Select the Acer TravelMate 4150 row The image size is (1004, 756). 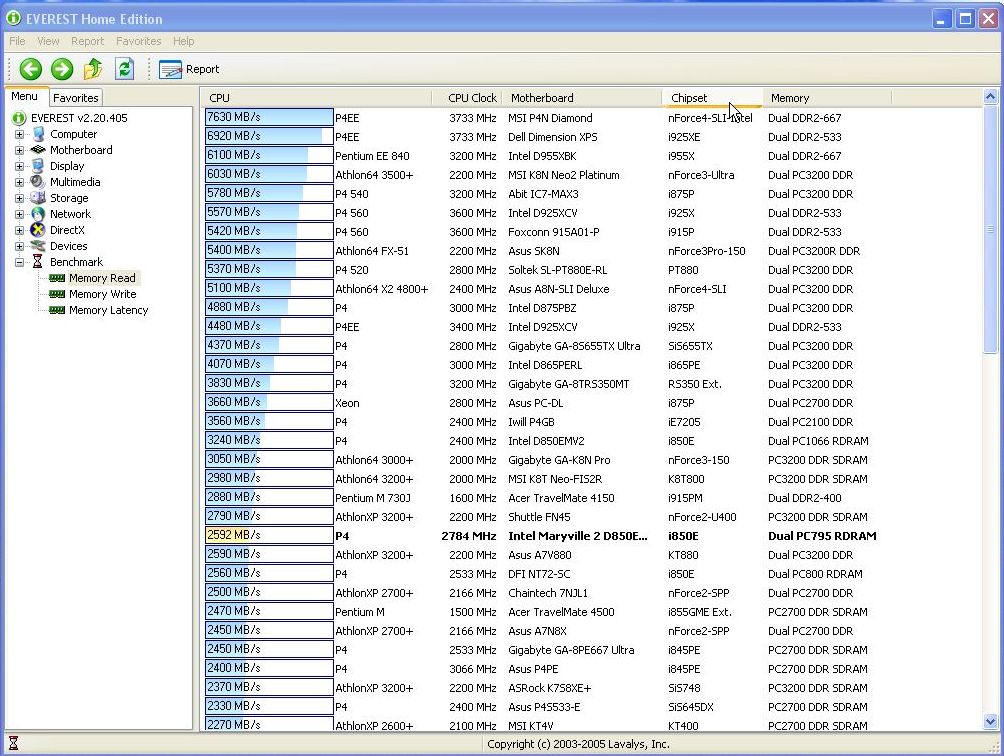[x=592, y=498]
